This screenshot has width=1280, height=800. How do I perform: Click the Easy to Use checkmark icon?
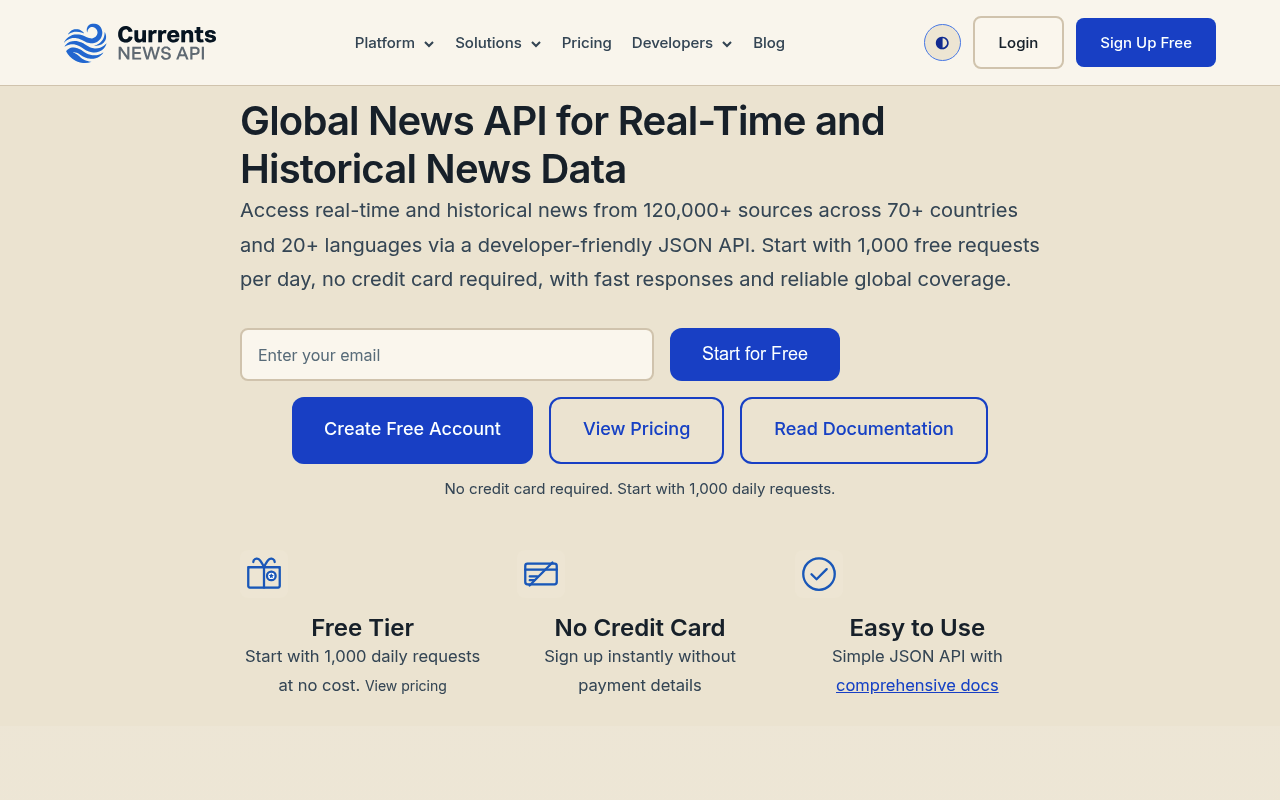819,574
